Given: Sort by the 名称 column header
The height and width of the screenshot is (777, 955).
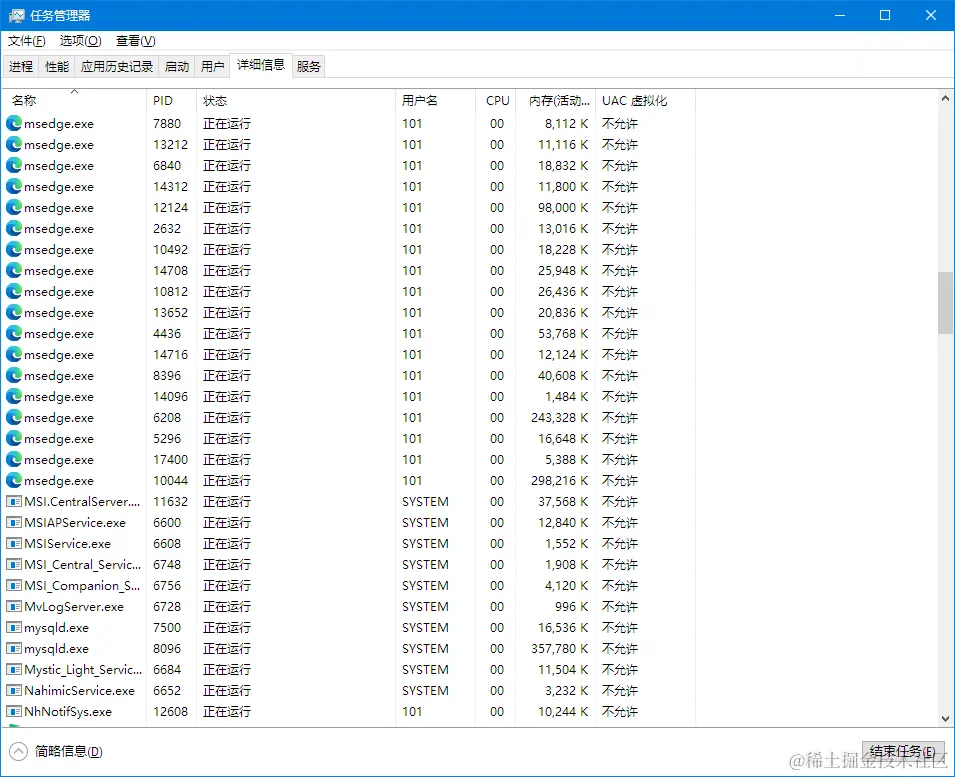Looking at the screenshot, I should tap(74, 100).
